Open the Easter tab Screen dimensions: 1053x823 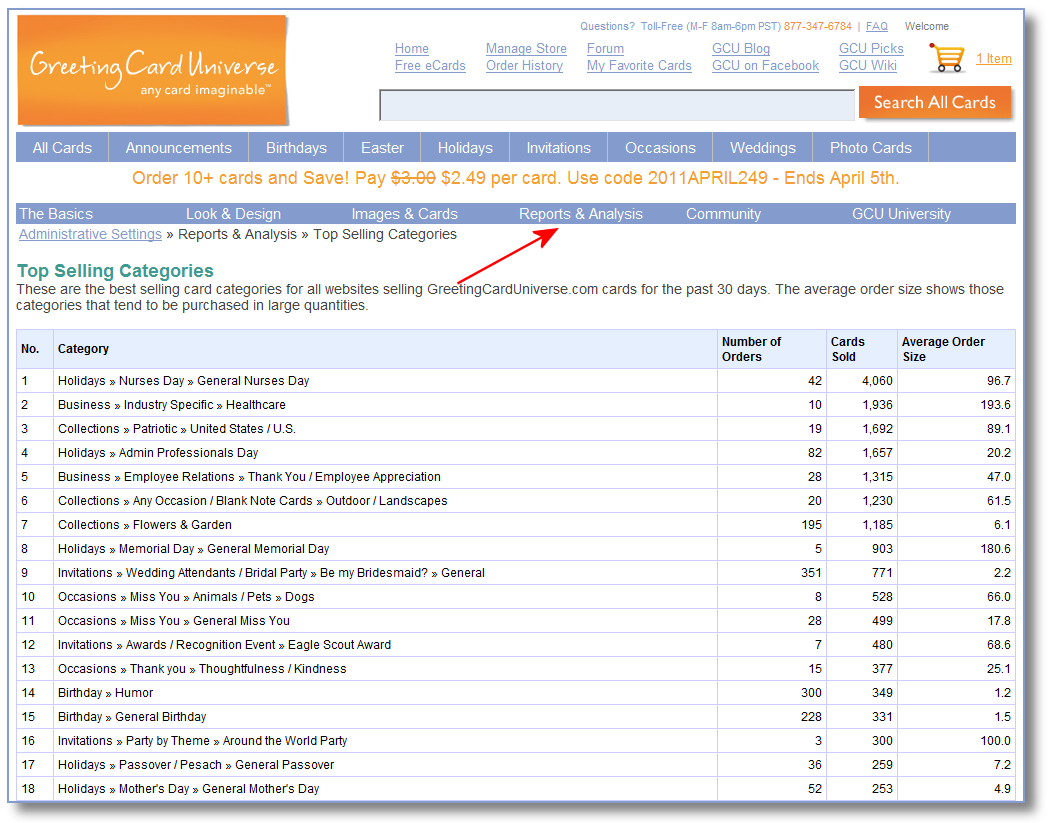(x=382, y=148)
